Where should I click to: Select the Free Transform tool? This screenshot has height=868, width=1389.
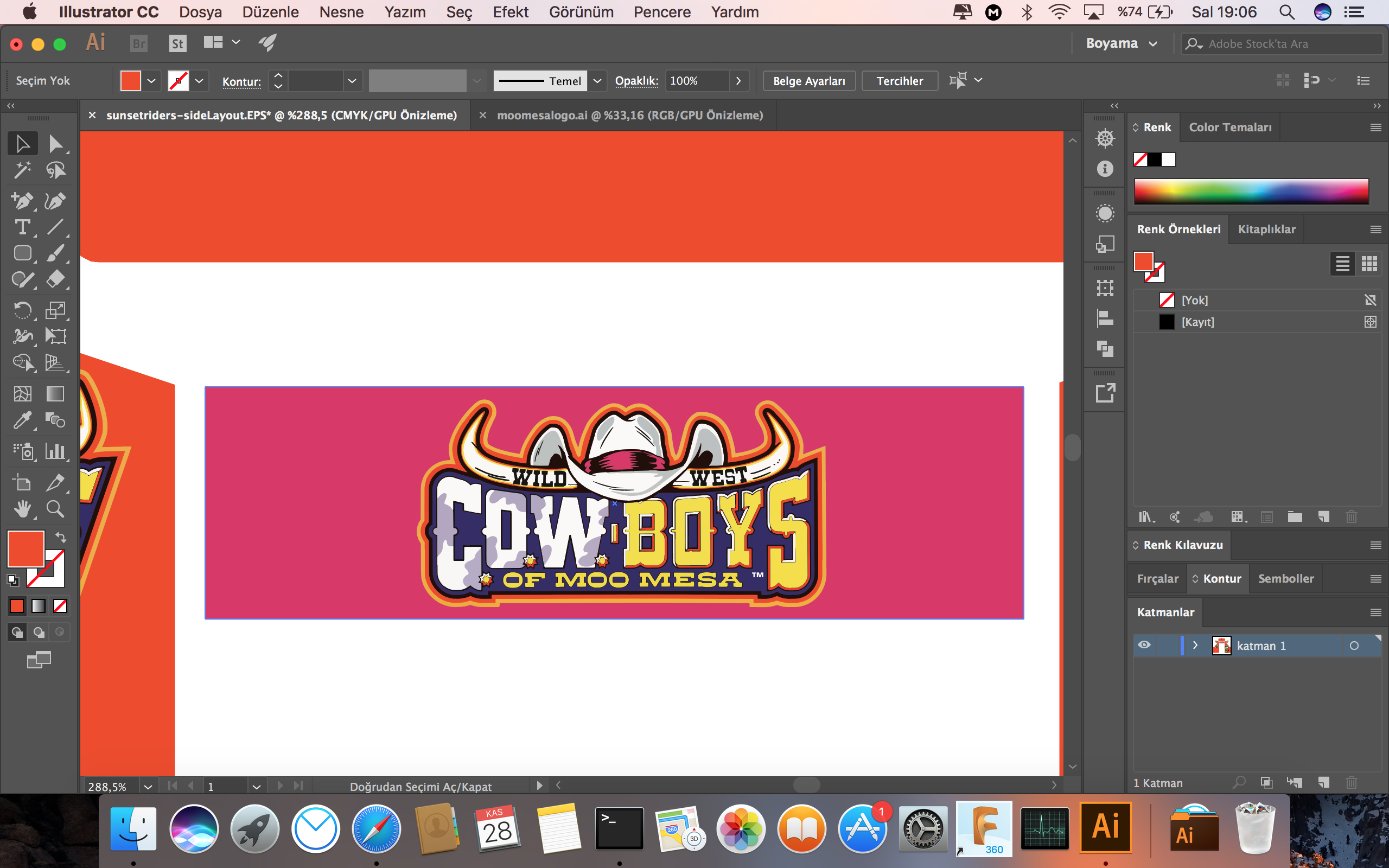click(56, 336)
